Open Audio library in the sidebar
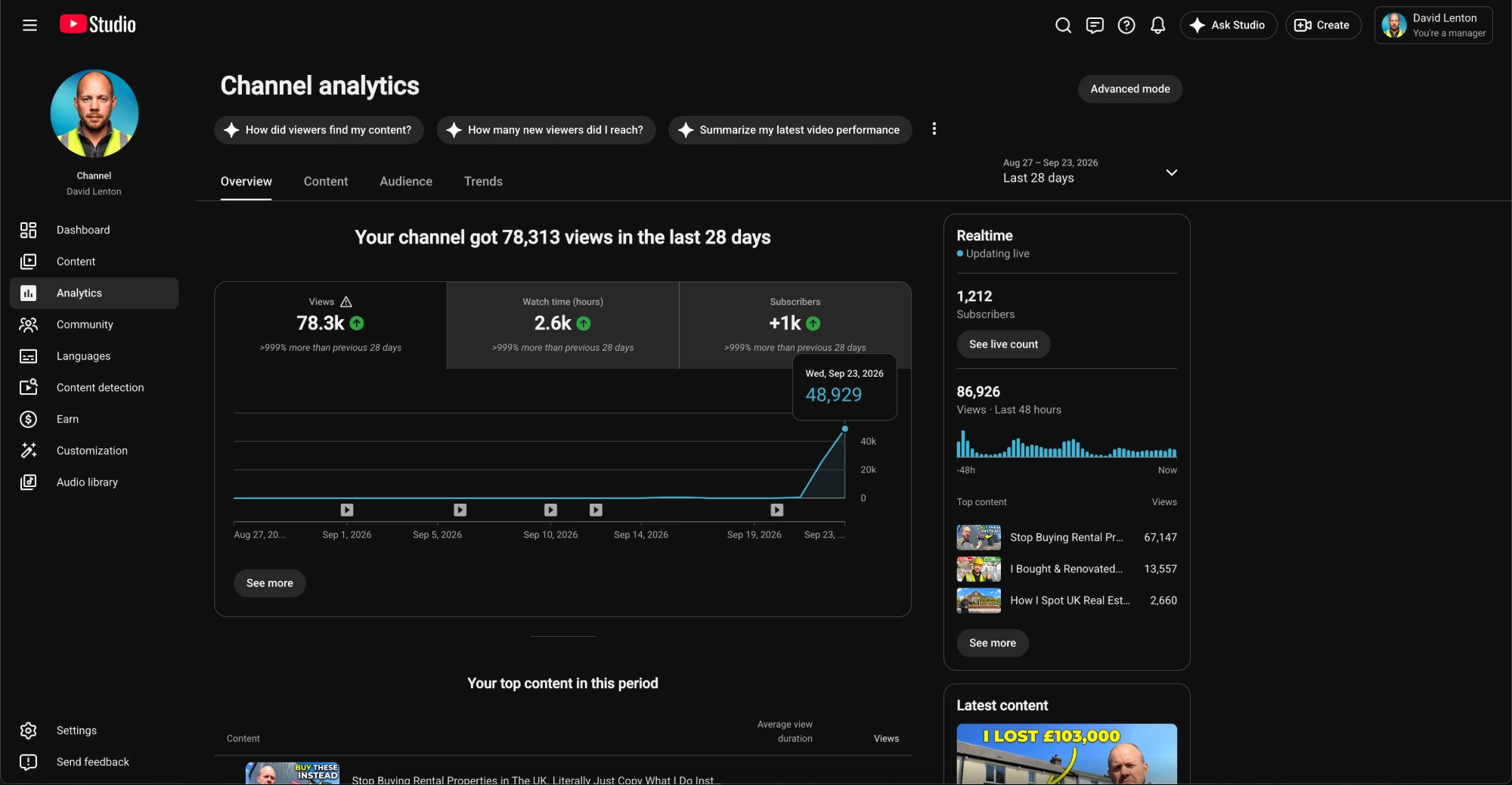The height and width of the screenshot is (785, 1512). 94,482
